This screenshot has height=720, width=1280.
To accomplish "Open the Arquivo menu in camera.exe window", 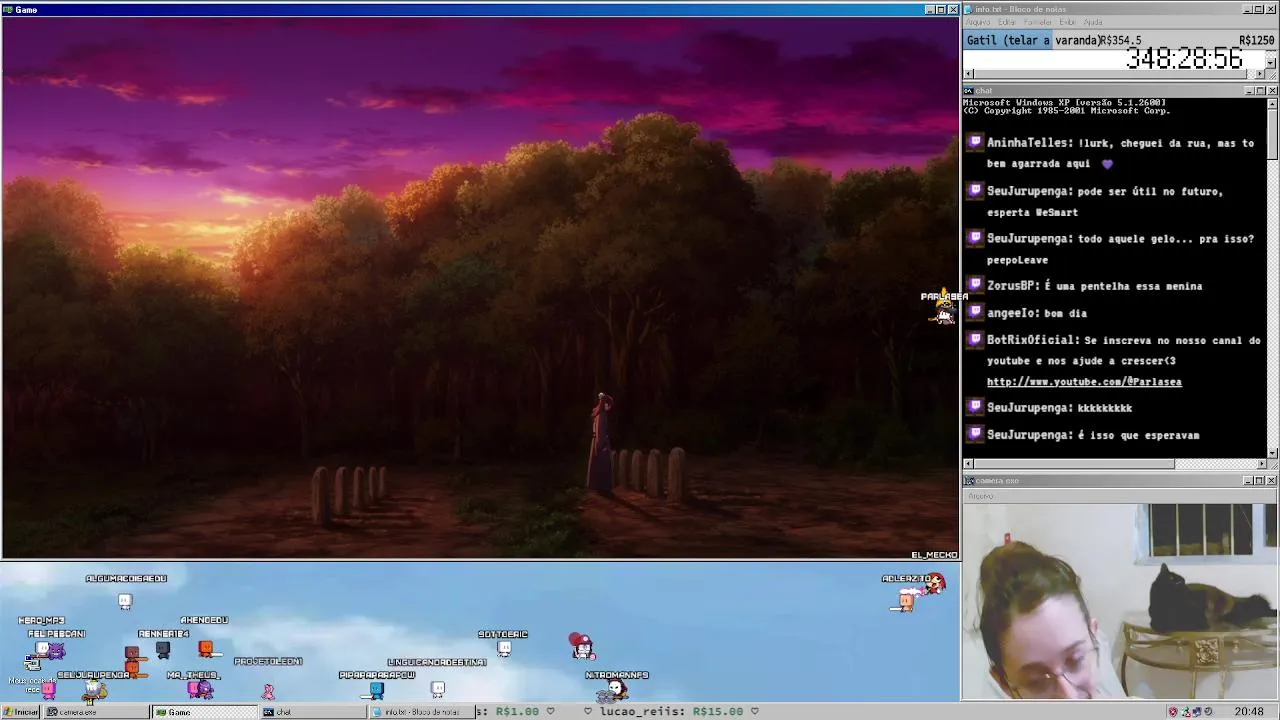I will 981,496.
